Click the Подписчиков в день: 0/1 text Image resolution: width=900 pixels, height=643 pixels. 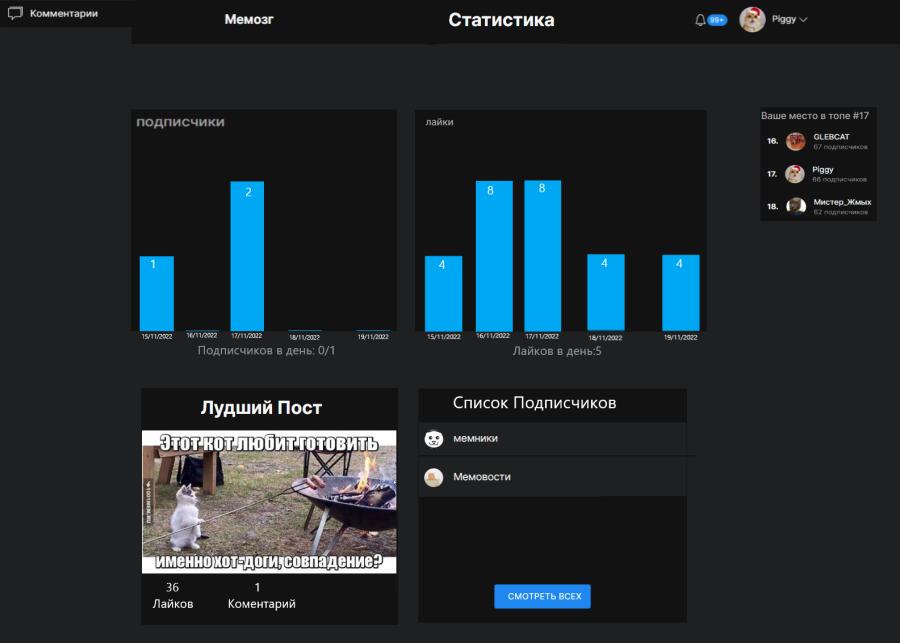tap(266, 350)
